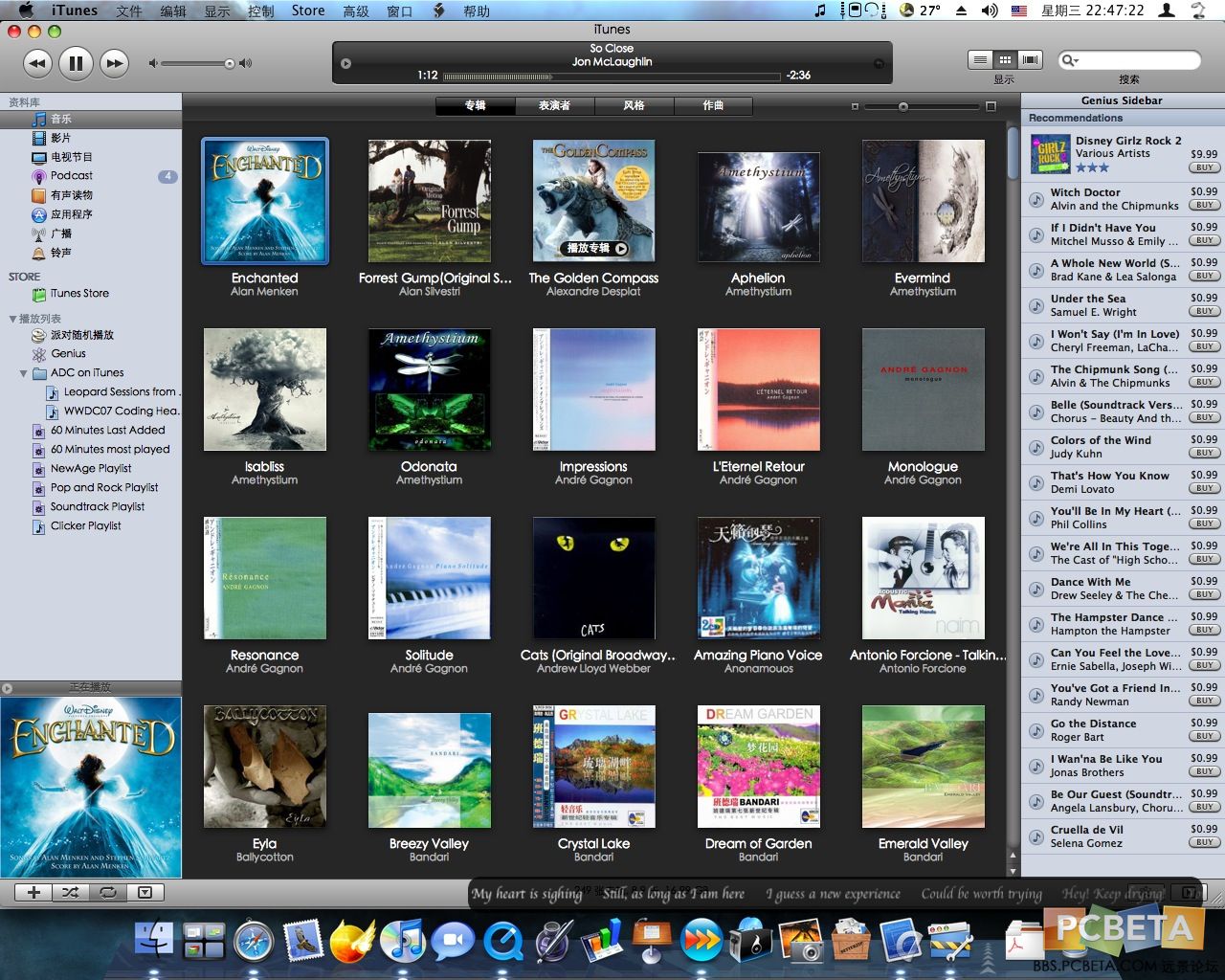The height and width of the screenshot is (980, 1225).
Task: Select the Cats Original Broadway album
Action: [x=594, y=578]
